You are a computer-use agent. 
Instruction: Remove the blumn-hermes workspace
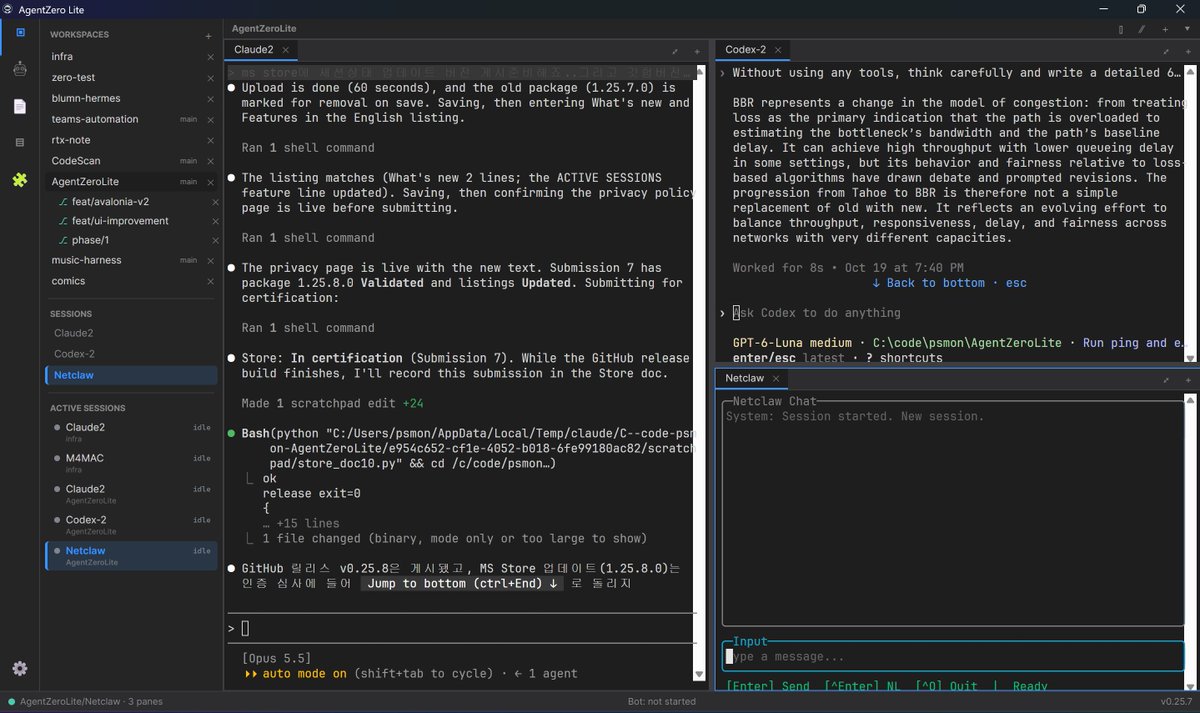coord(210,99)
